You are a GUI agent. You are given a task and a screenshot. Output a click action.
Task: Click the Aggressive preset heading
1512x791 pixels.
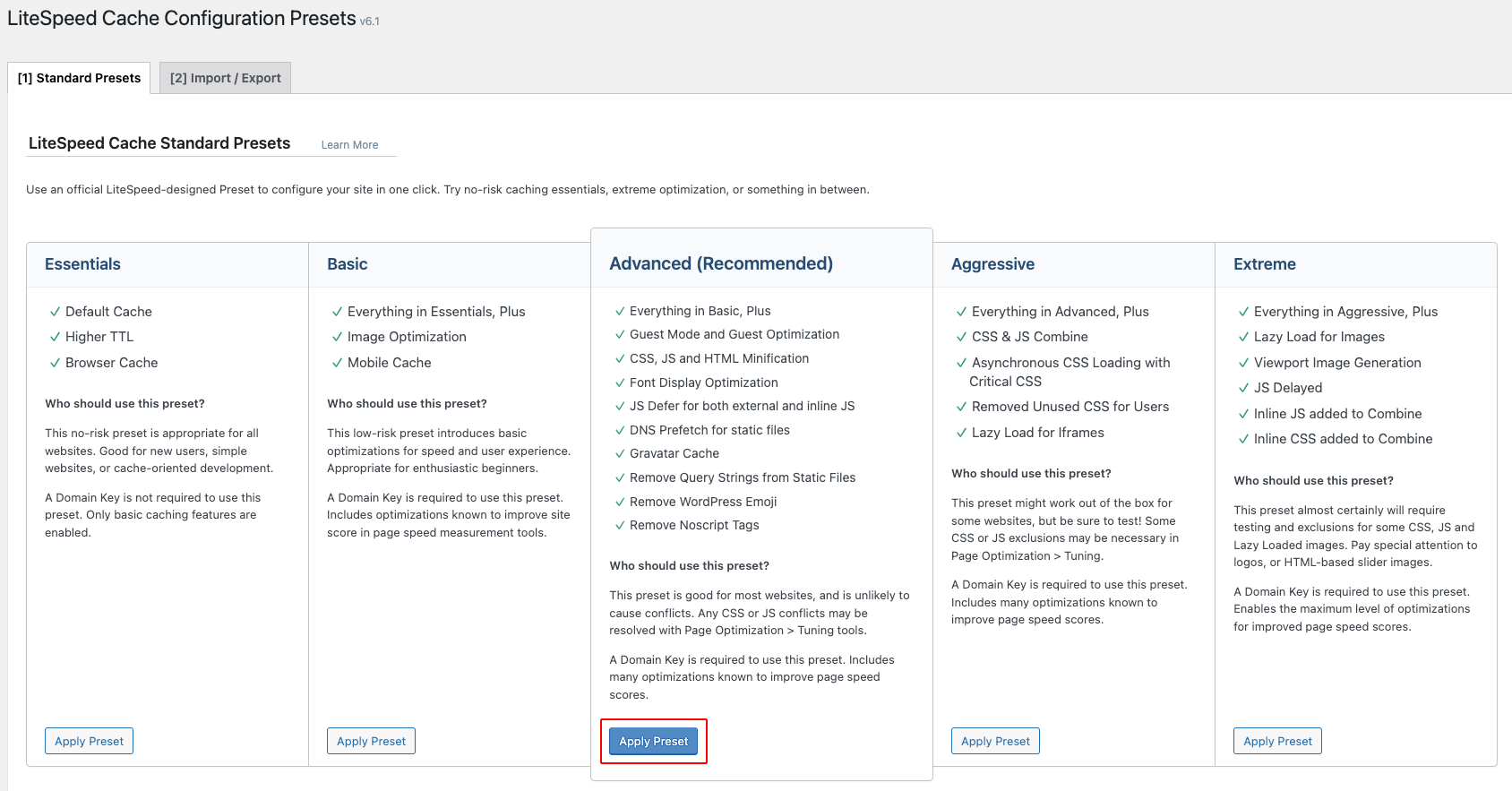point(992,264)
